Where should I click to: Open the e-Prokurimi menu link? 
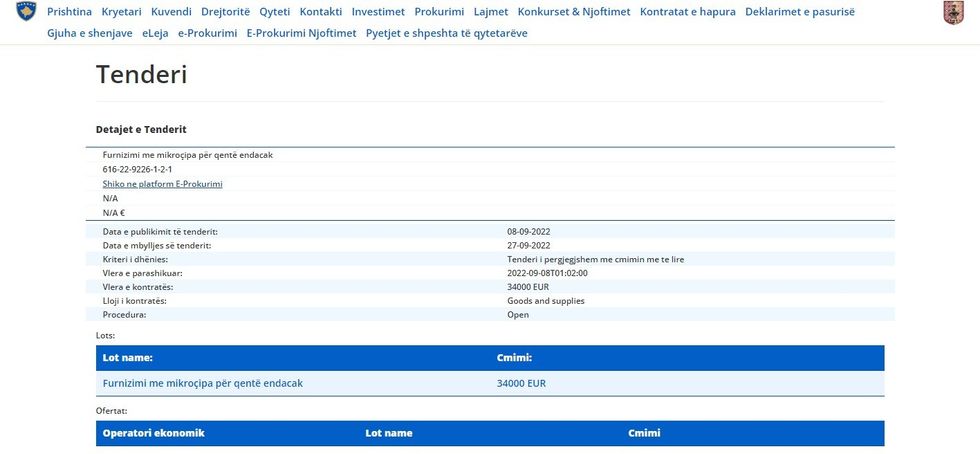[208, 33]
